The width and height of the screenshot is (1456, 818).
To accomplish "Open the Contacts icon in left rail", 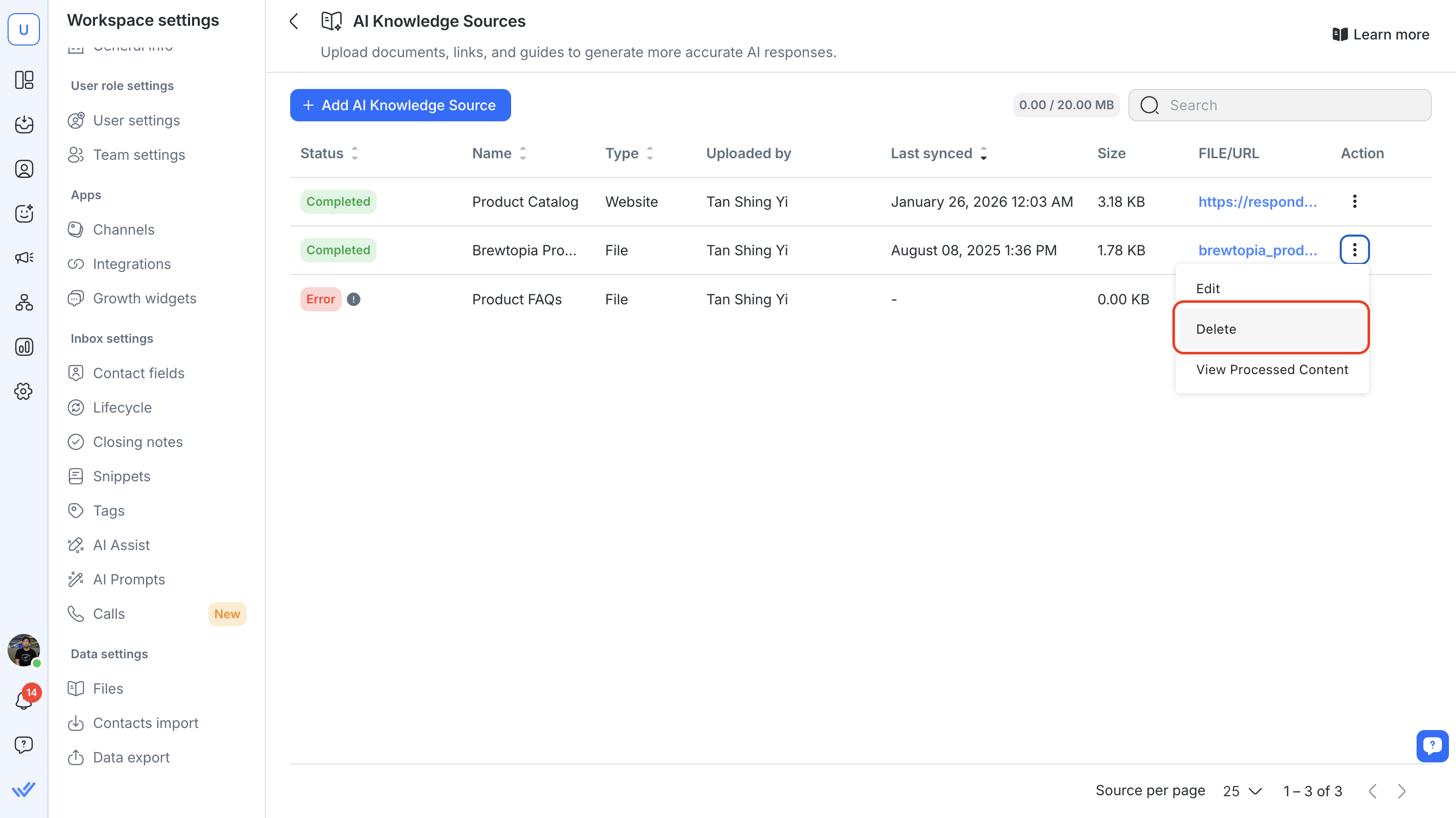I will [24, 169].
